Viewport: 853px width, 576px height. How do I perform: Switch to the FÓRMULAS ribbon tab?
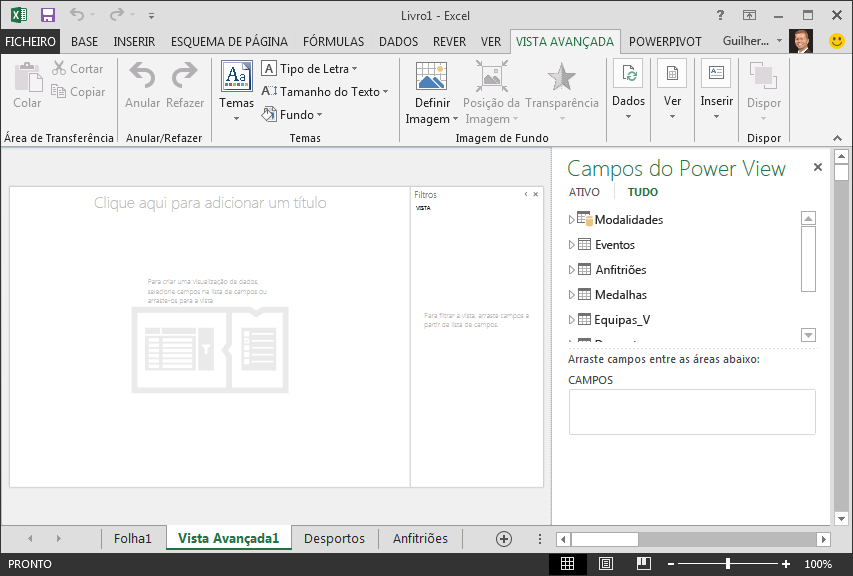pyautogui.click(x=333, y=42)
